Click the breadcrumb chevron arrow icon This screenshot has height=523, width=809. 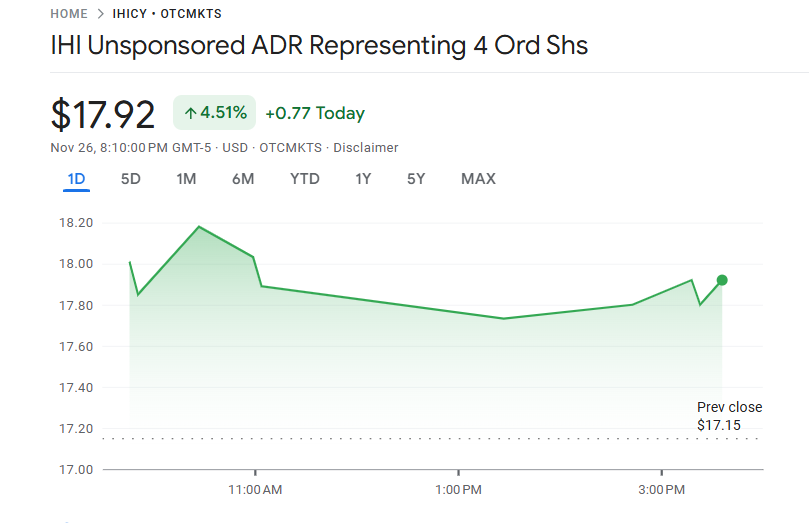click(x=100, y=14)
